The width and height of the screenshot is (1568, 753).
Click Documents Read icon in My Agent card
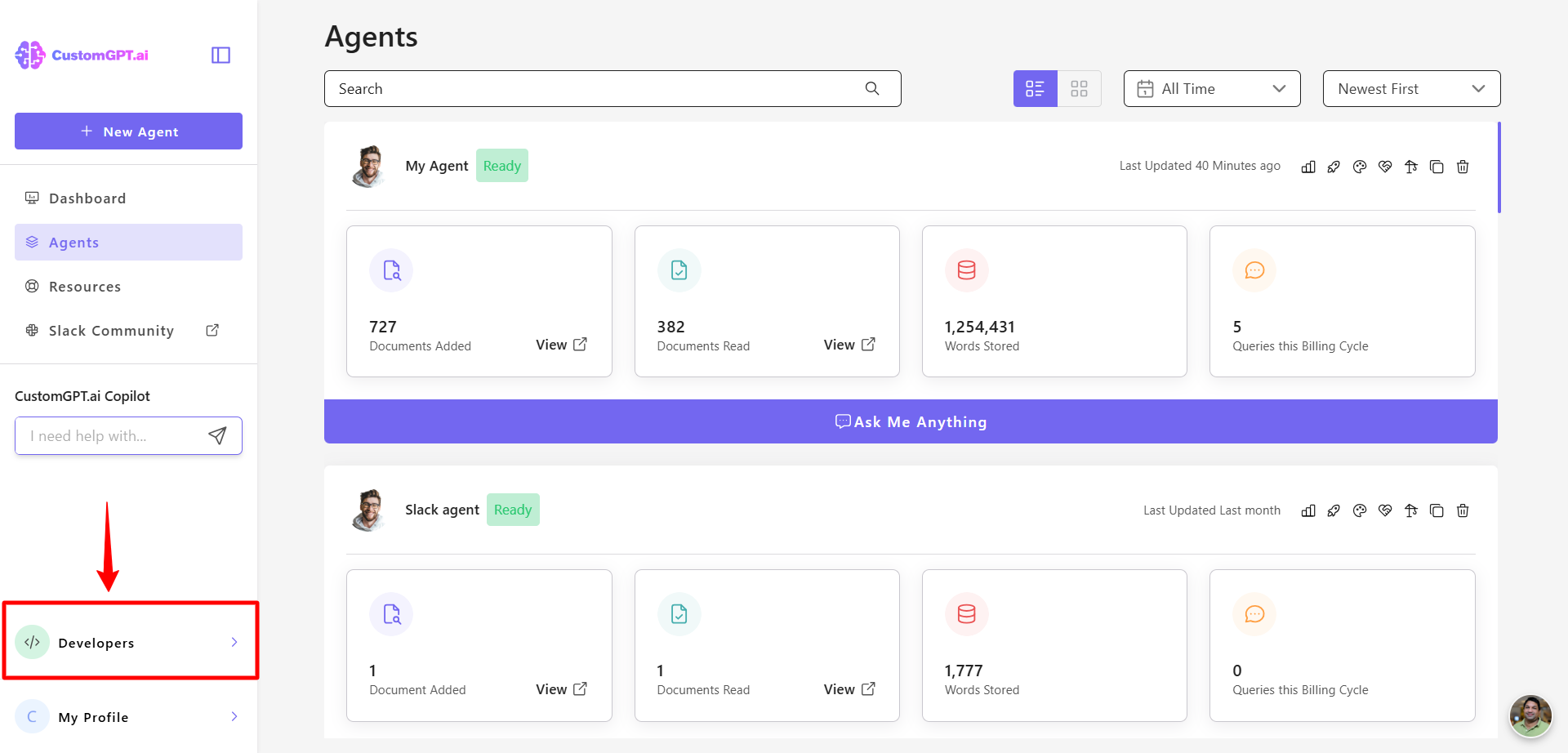click(679, 270)
